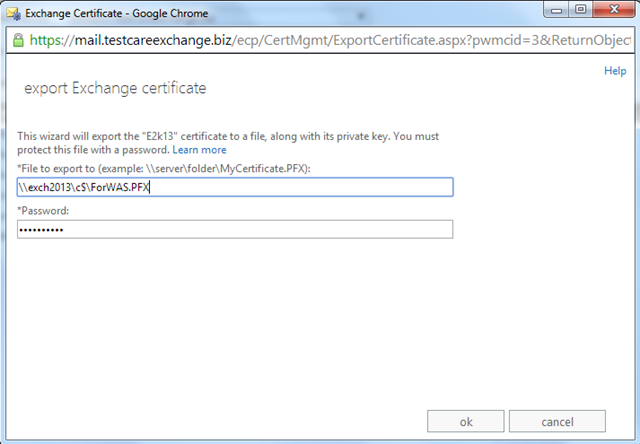The width and height of the screenshot is (640, 444).
Task: Open the Learn more link
Action: pyautogui.click(x=199, y=150)
